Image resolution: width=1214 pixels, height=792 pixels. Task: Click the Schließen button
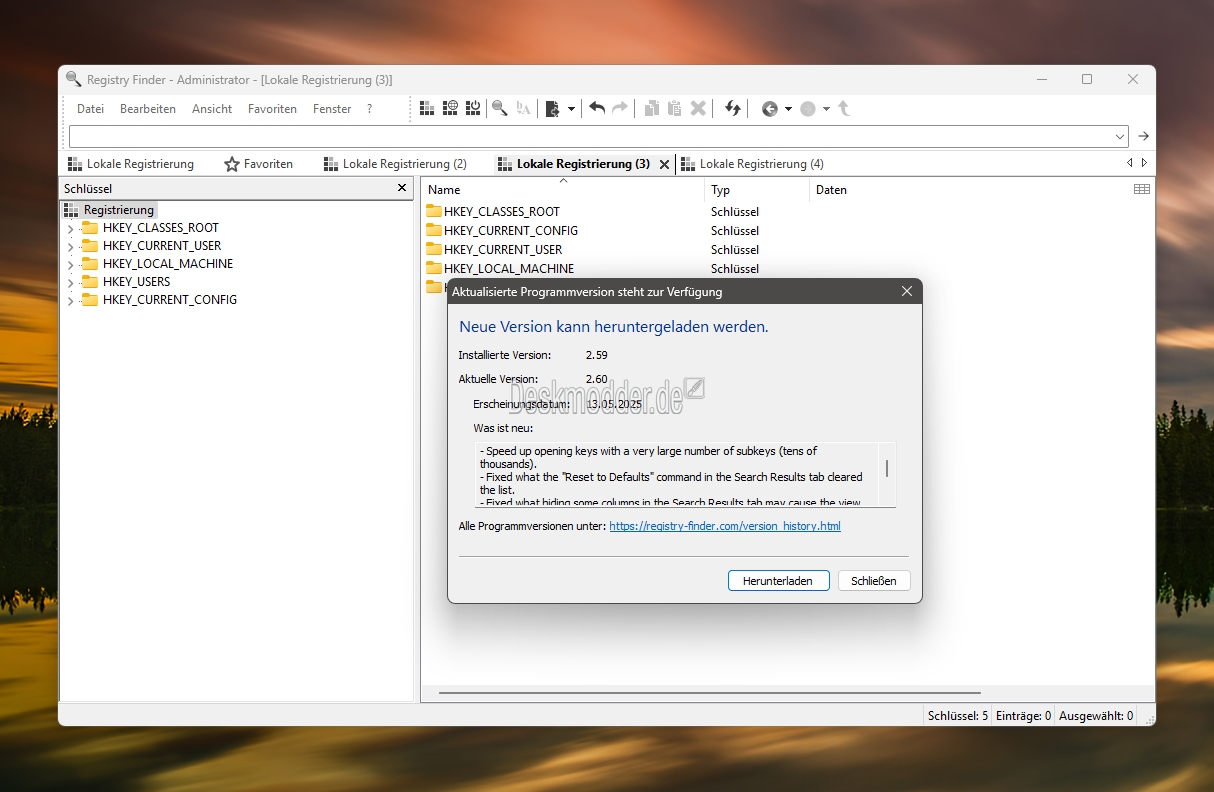(874, 580)
